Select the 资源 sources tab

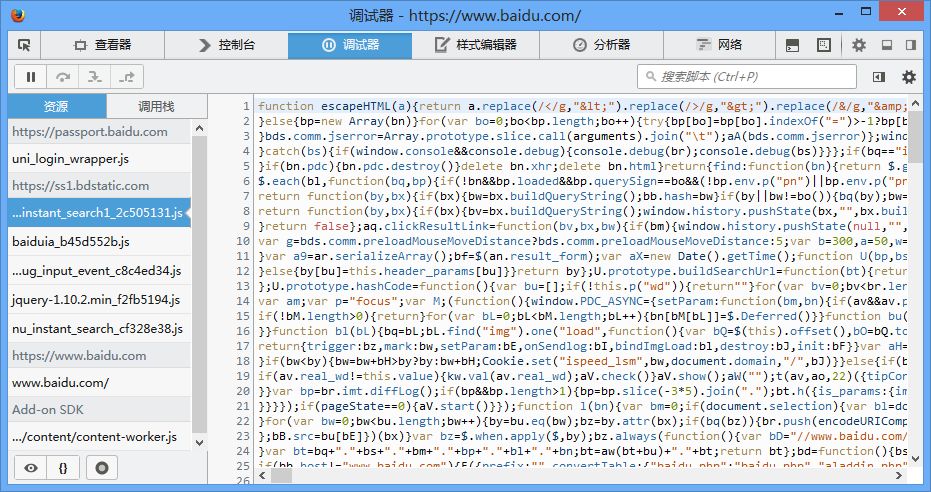click(x=57, y=106)
